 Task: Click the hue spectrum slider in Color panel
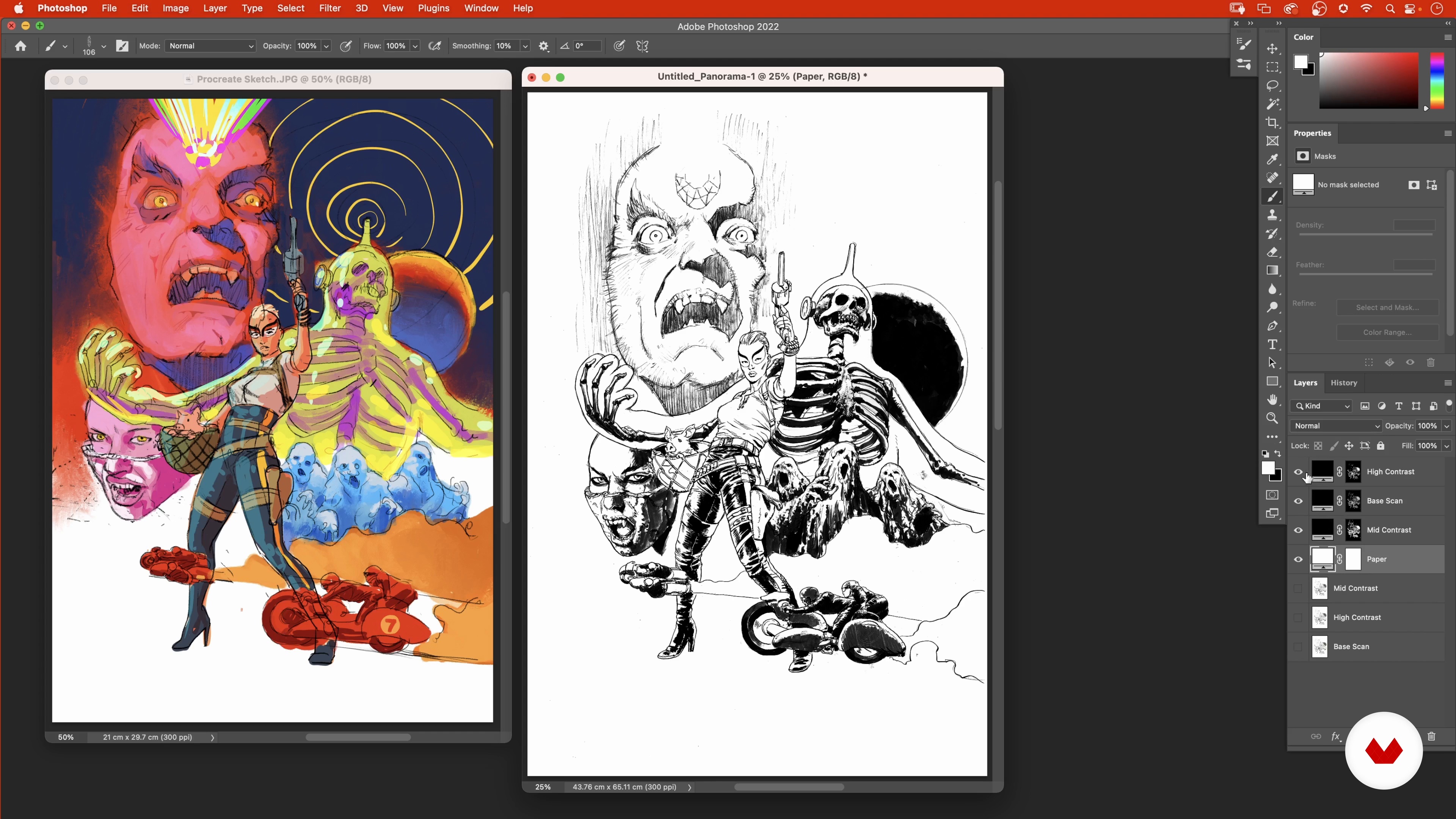pyautogui.click(x=1437, y=80)
